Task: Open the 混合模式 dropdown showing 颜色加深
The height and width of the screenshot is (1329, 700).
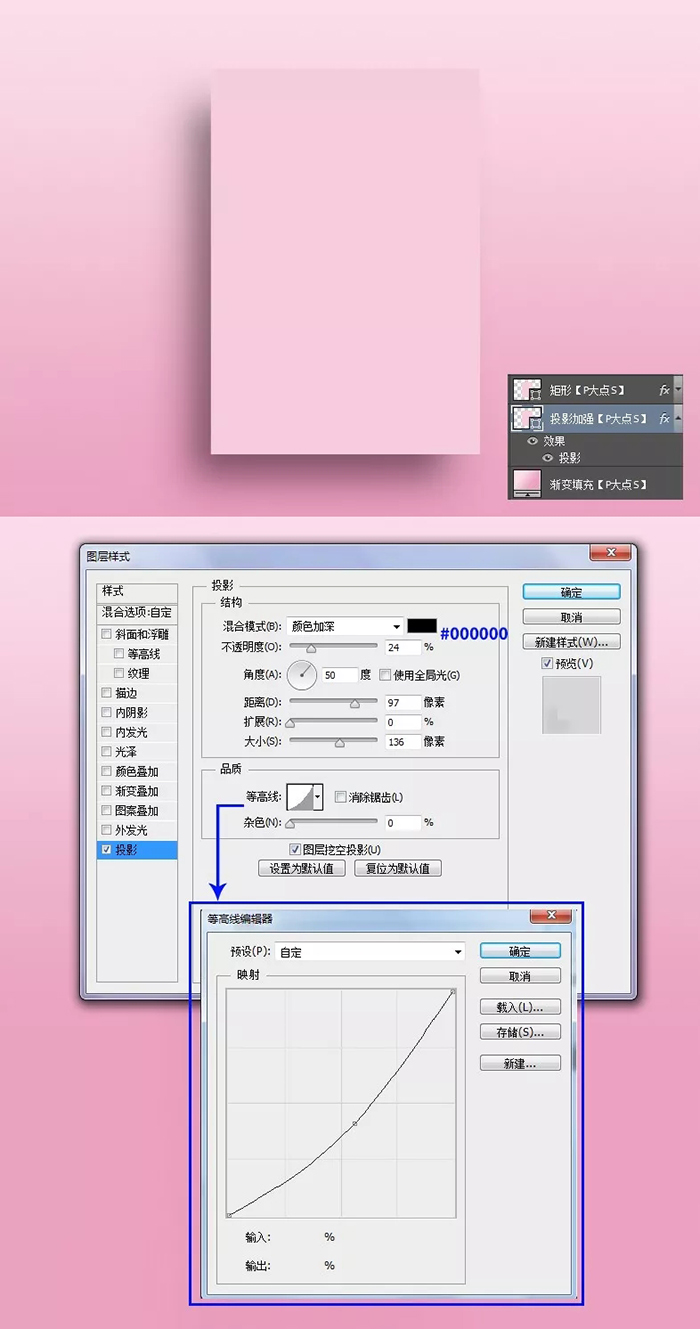Action: (x=345, y=626)
